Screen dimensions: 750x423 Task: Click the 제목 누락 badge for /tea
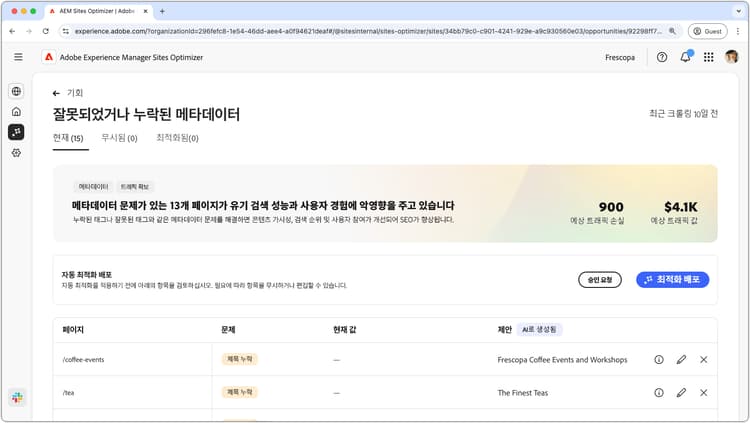click(x=240, y=392)
